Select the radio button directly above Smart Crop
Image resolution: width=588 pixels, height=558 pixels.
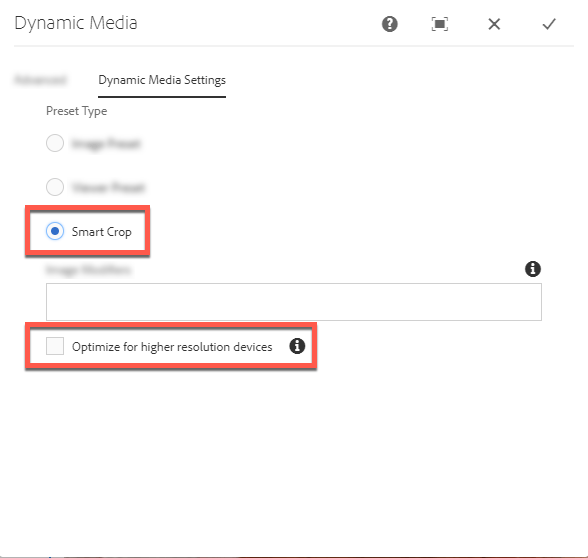(55, 187)
